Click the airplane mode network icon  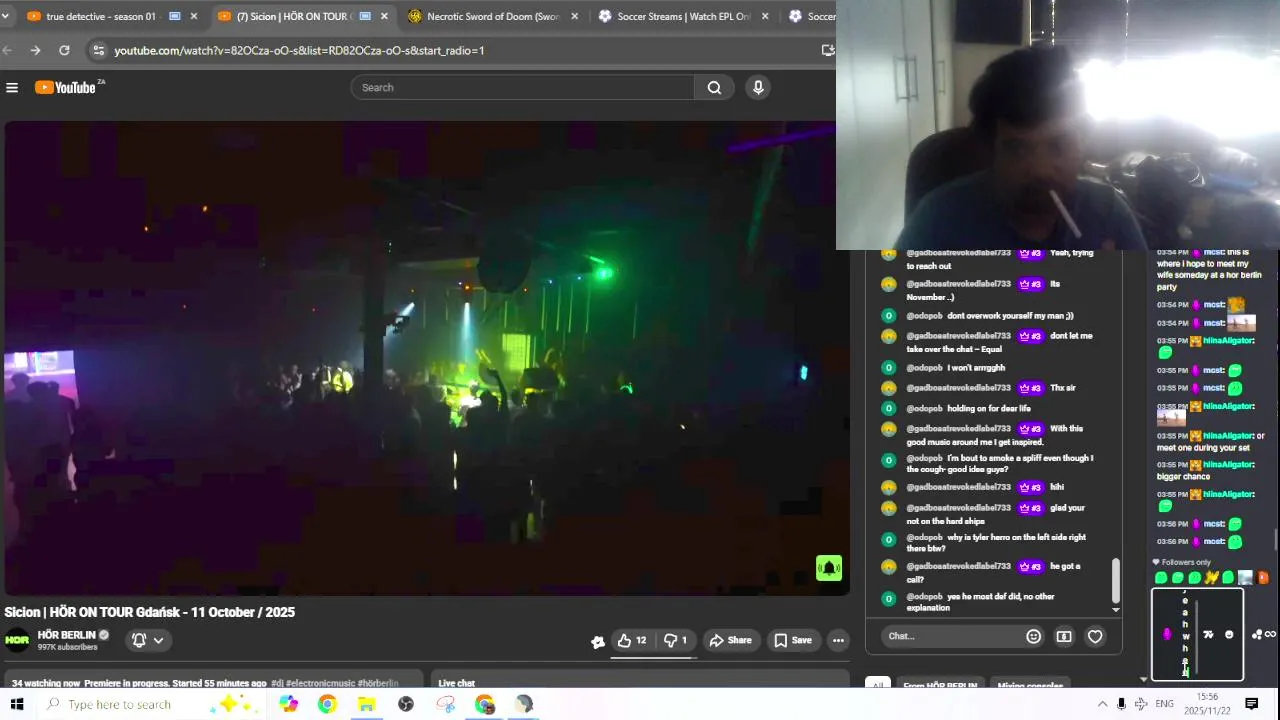[1141, 704]
